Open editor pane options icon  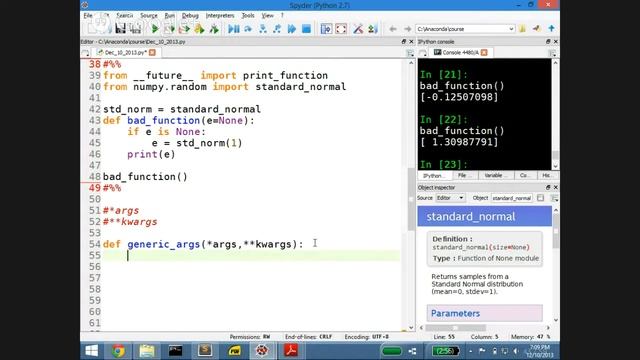pyautogui.click(x=410, y=53)
